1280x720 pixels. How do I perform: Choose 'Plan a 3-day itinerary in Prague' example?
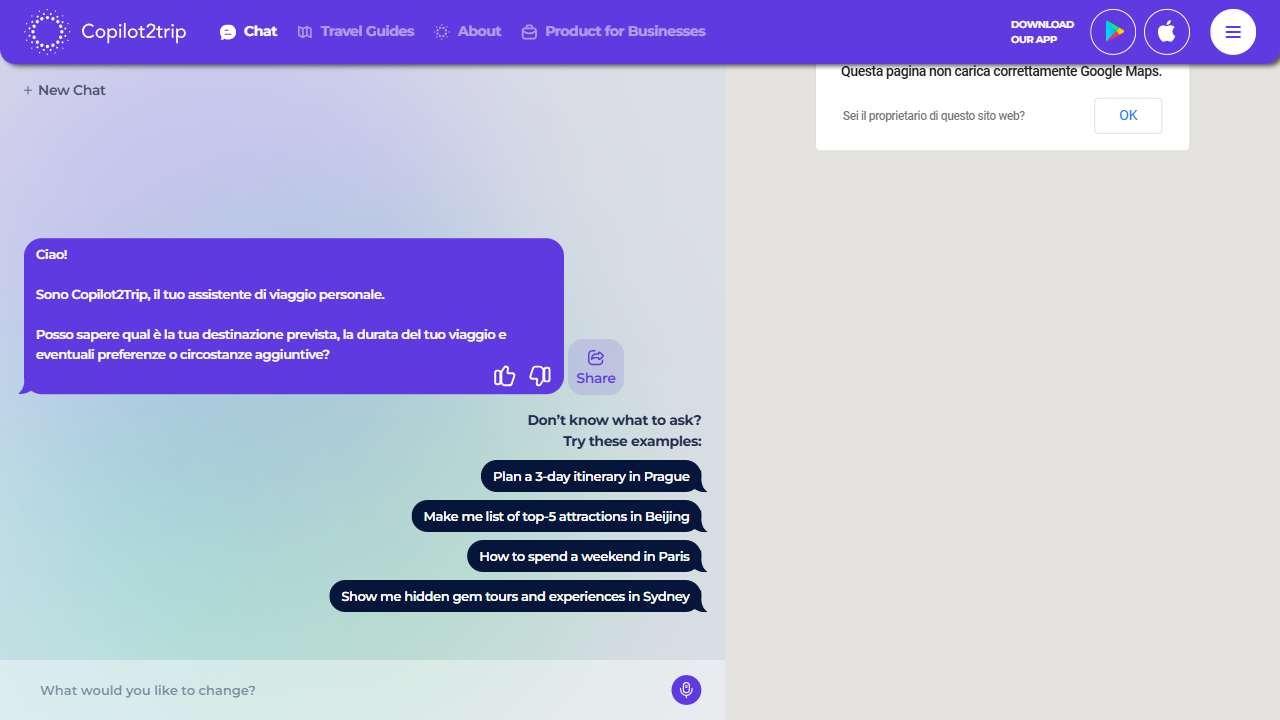[x=591, y=476]
